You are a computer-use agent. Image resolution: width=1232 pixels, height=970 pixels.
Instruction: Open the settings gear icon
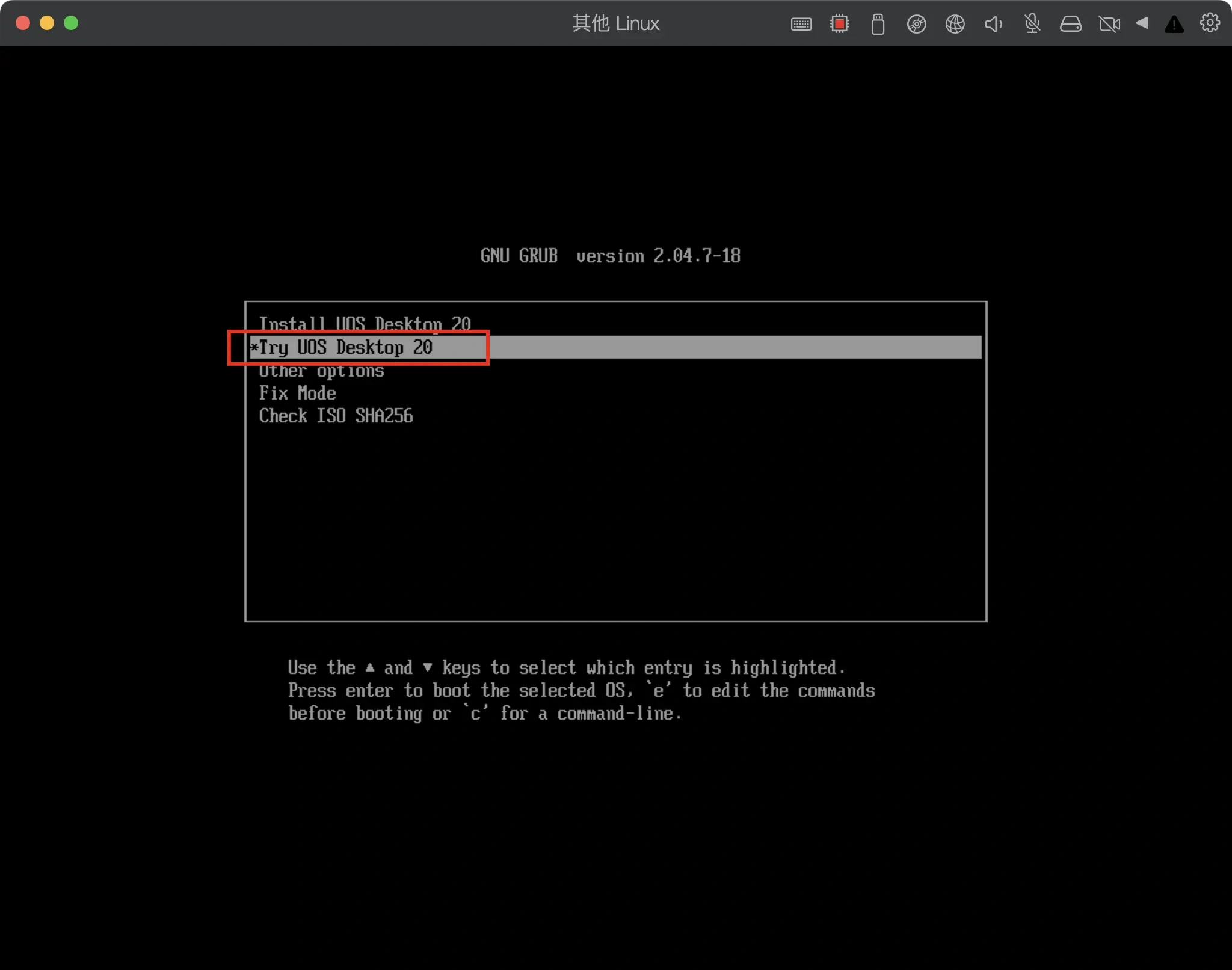(1210, 23)
